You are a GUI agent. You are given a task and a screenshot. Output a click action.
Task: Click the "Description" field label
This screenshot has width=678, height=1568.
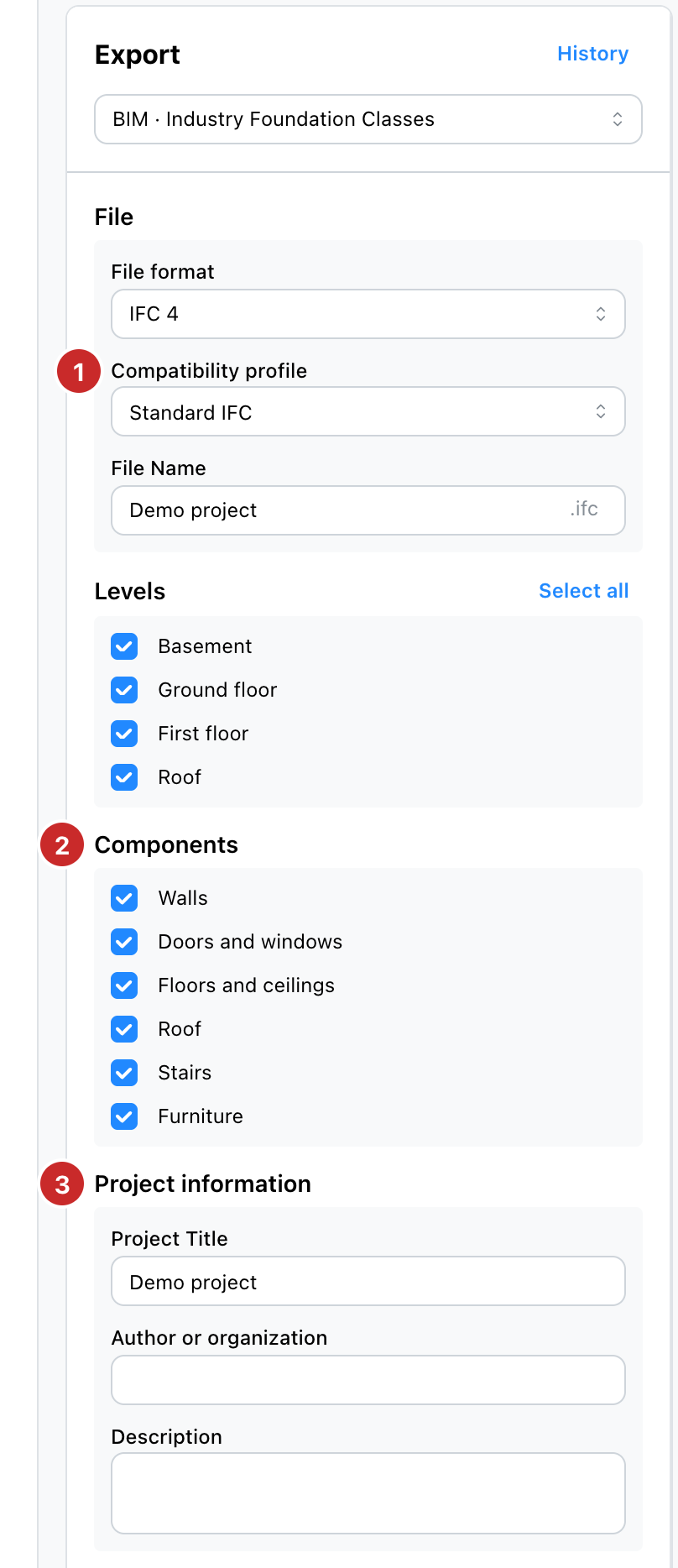167,1437
